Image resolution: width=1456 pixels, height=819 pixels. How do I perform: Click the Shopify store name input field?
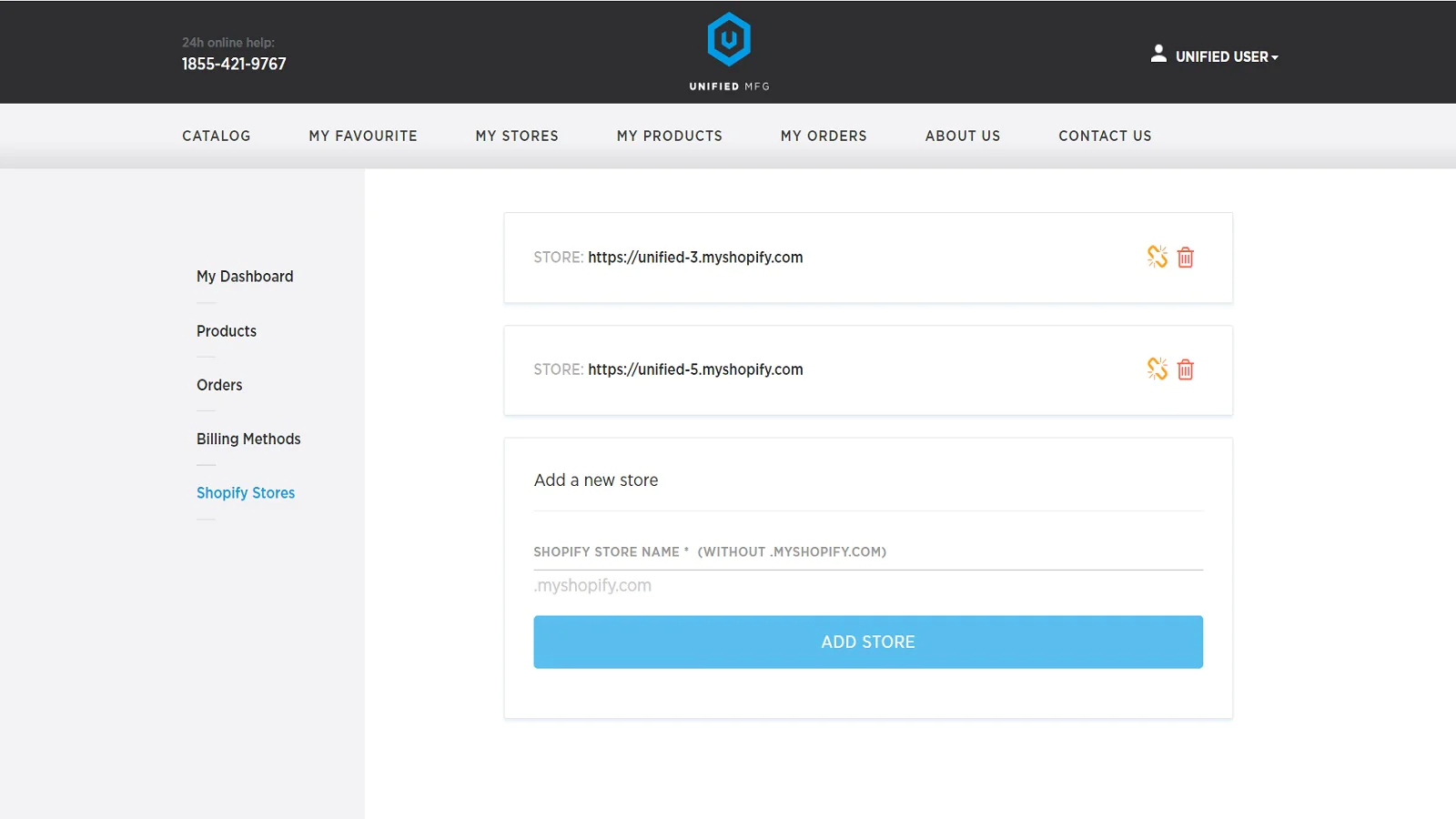(x=867, y=585)
